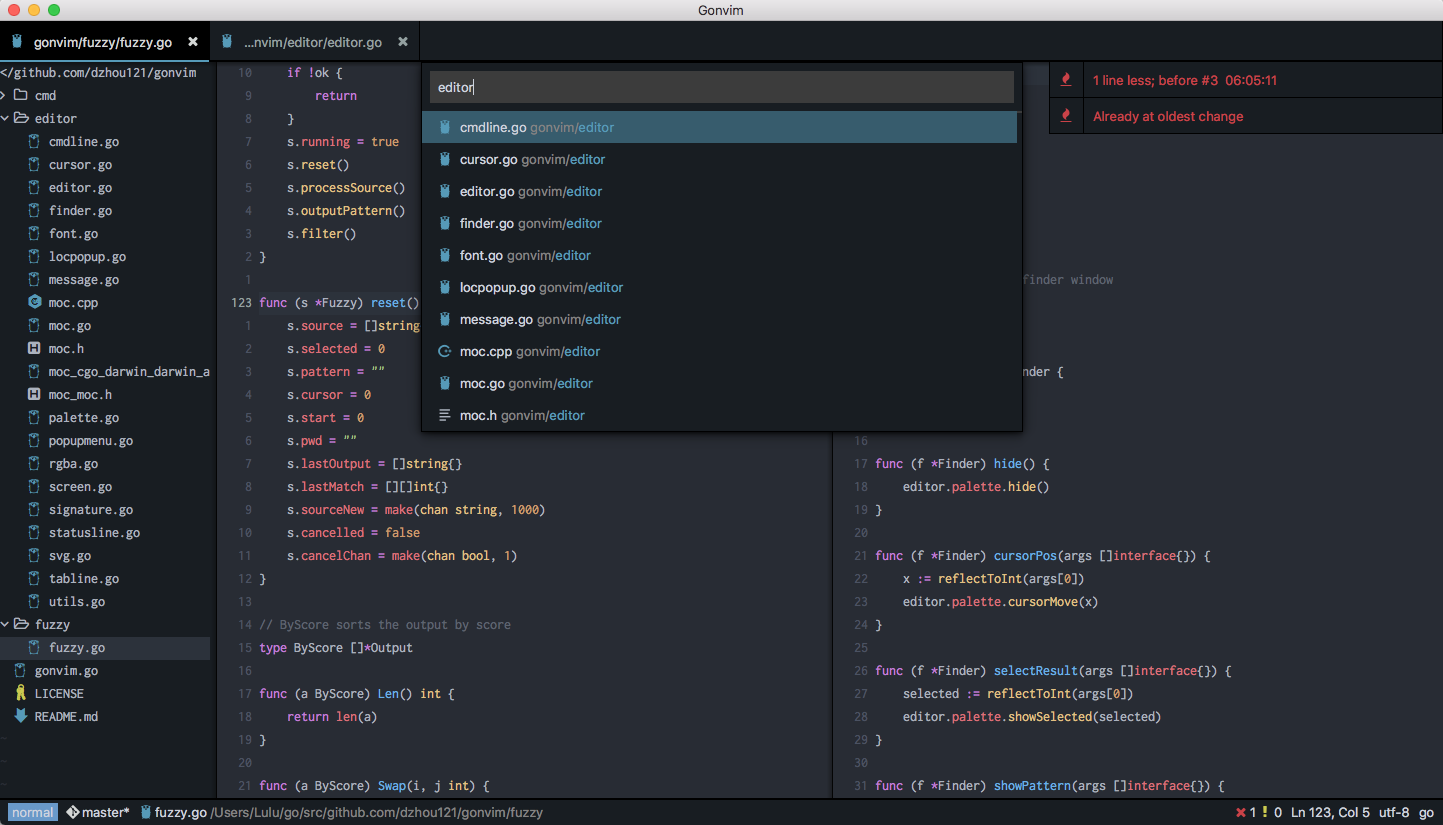Click file icon of locpopup.go search result
This screenshot has height=825, width=1443.
click(445, 287)
